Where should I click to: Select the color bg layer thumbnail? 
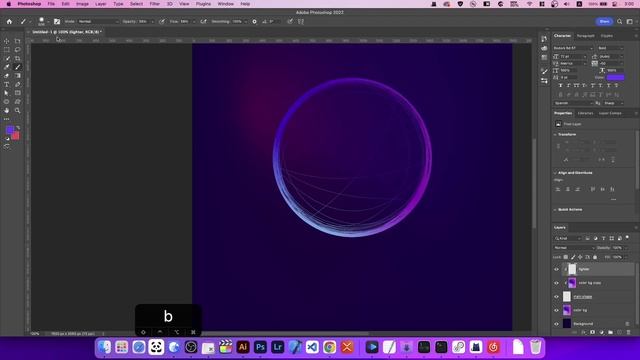tap(567, 310)
